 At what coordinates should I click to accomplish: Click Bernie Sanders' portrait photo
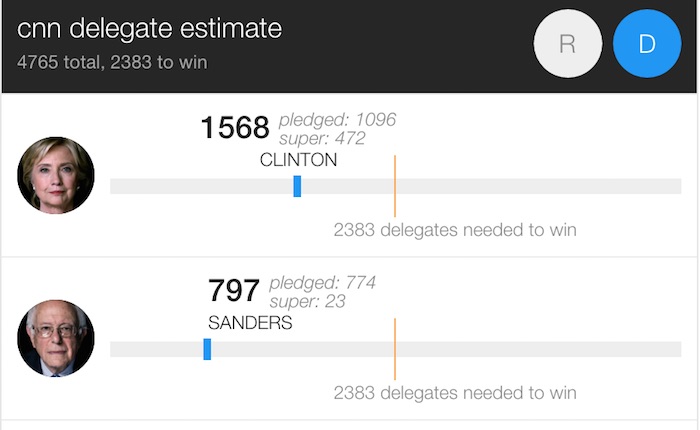(56, 338)
